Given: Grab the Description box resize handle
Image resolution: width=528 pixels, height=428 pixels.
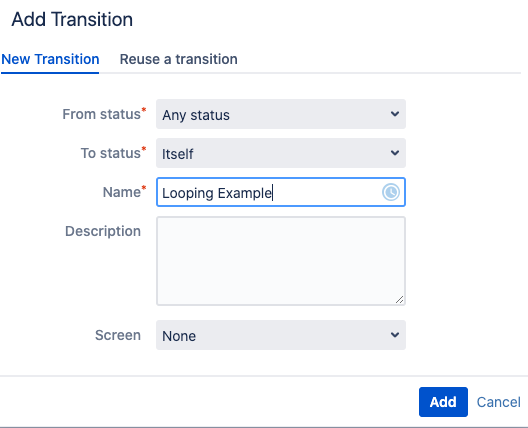Looking at the screenshot, I should pos(399,299).
